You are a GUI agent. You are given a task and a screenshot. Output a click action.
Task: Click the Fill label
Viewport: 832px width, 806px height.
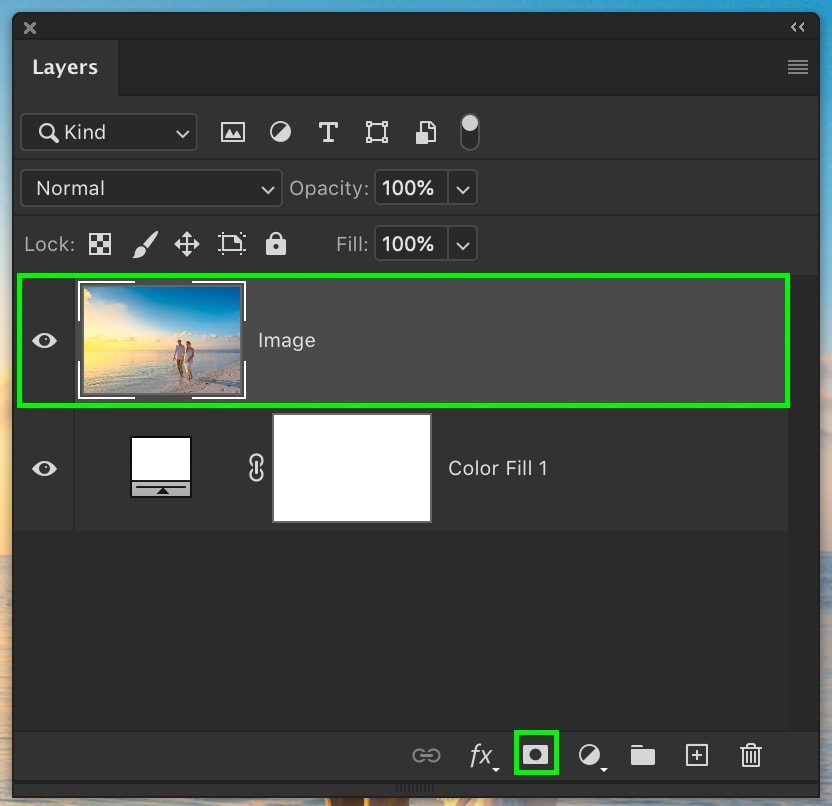(352, 244)
